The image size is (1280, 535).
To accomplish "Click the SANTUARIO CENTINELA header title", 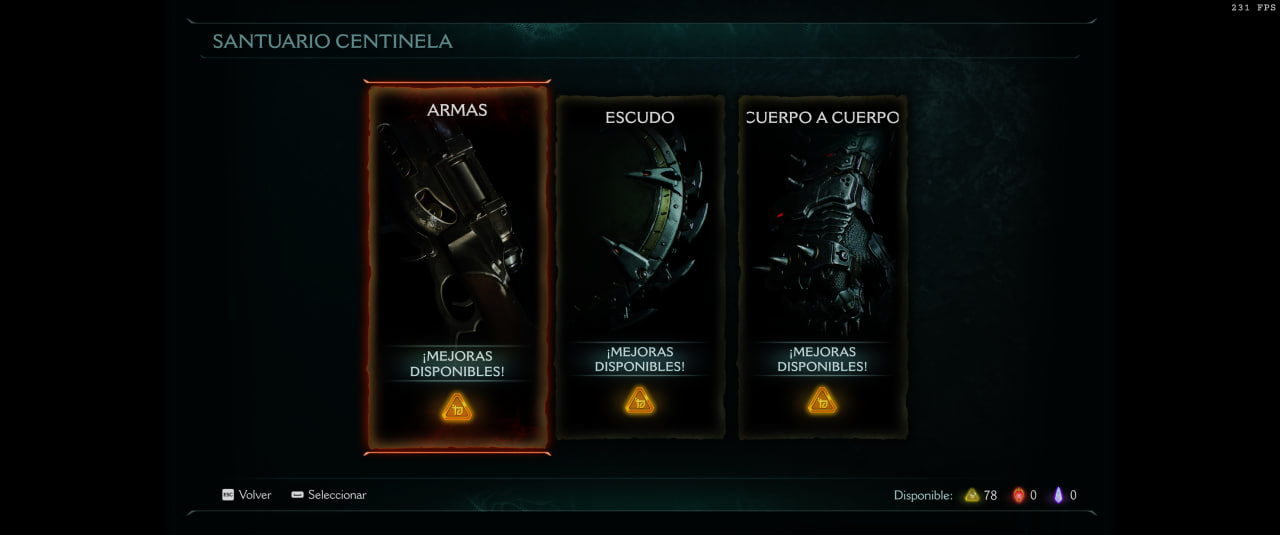I will (x=332, y=41).
